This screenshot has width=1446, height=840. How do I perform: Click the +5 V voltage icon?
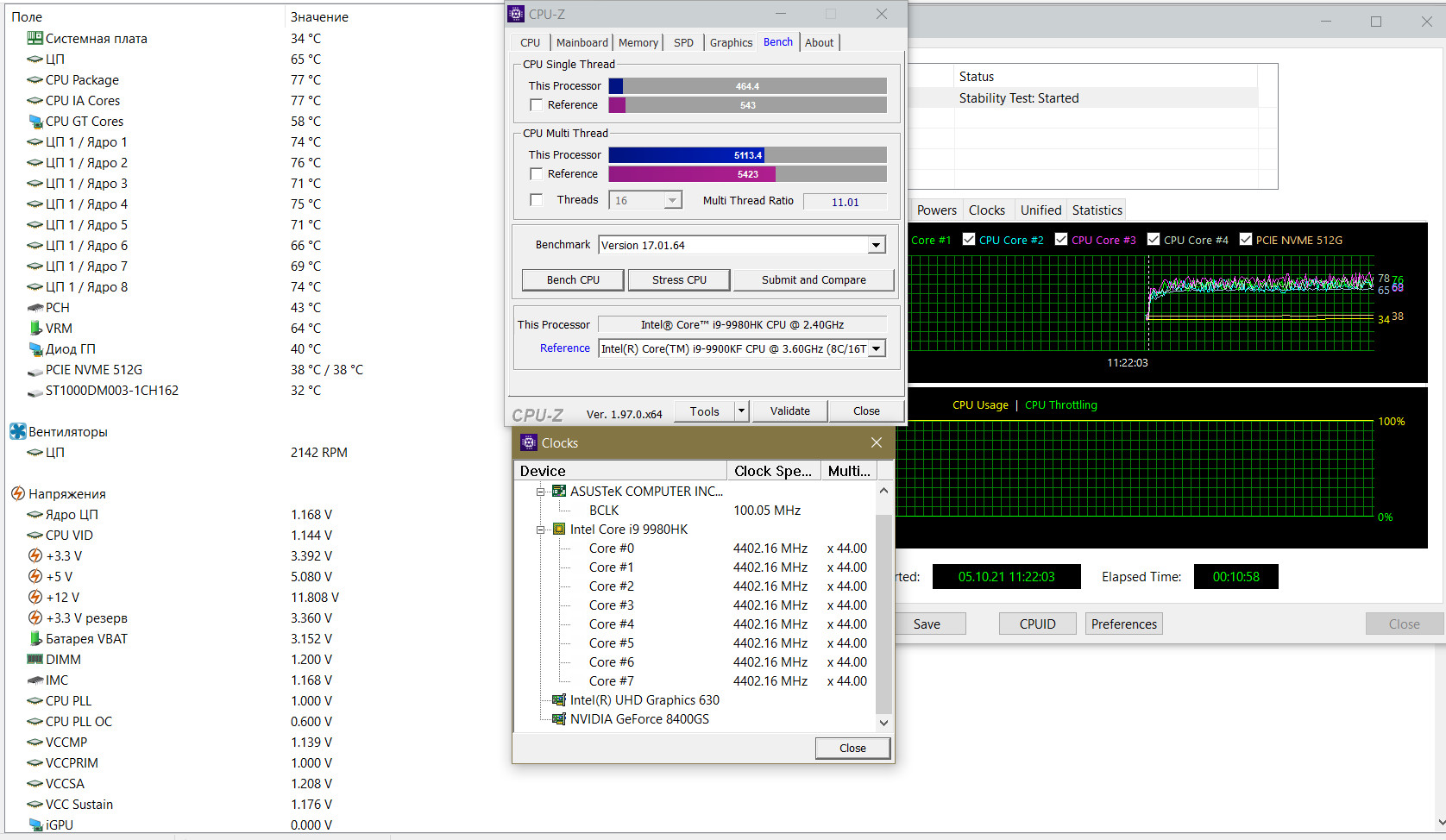click(x=35, y=576)
